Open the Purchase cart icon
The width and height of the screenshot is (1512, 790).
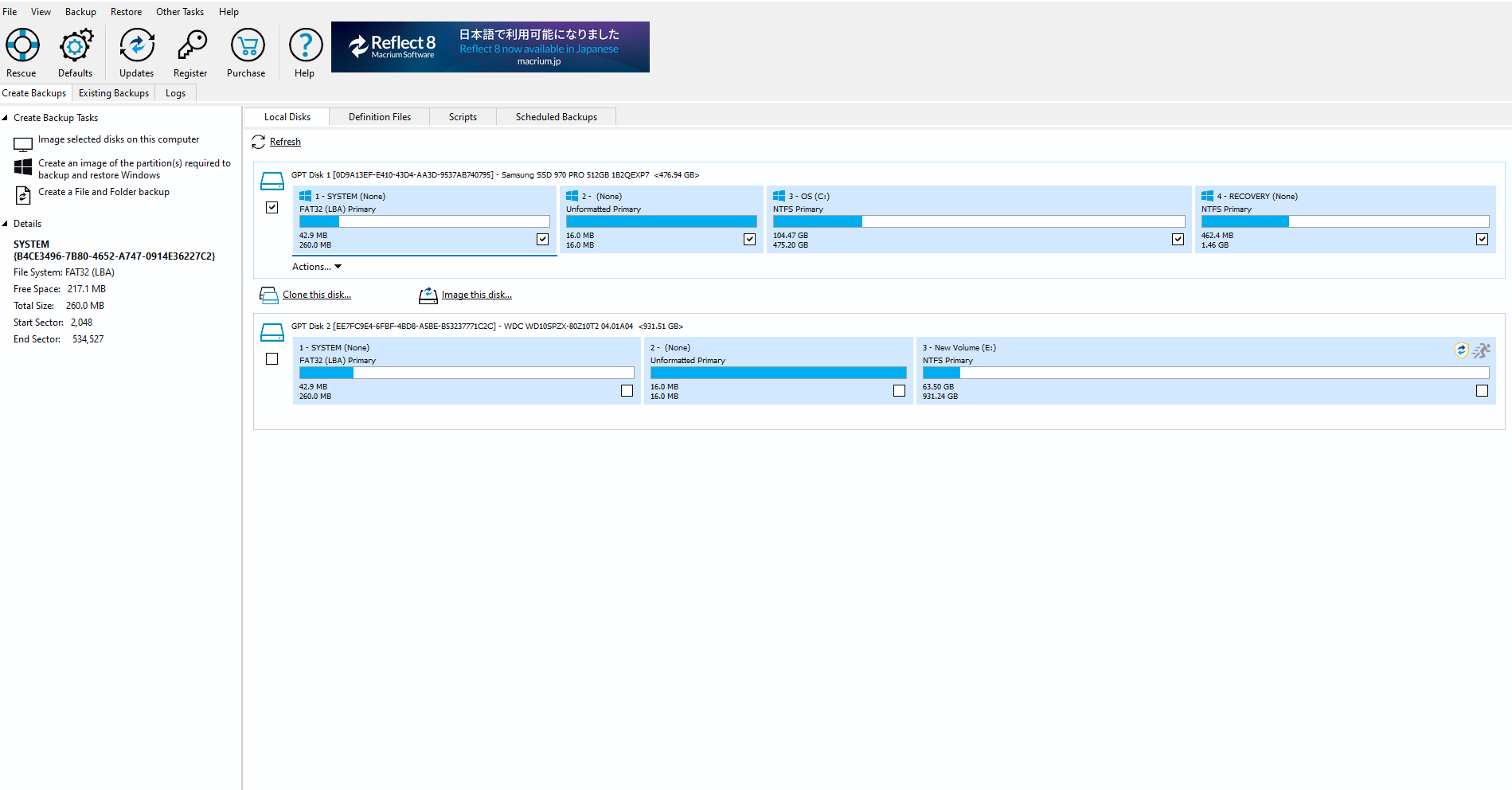click(248, 45)
